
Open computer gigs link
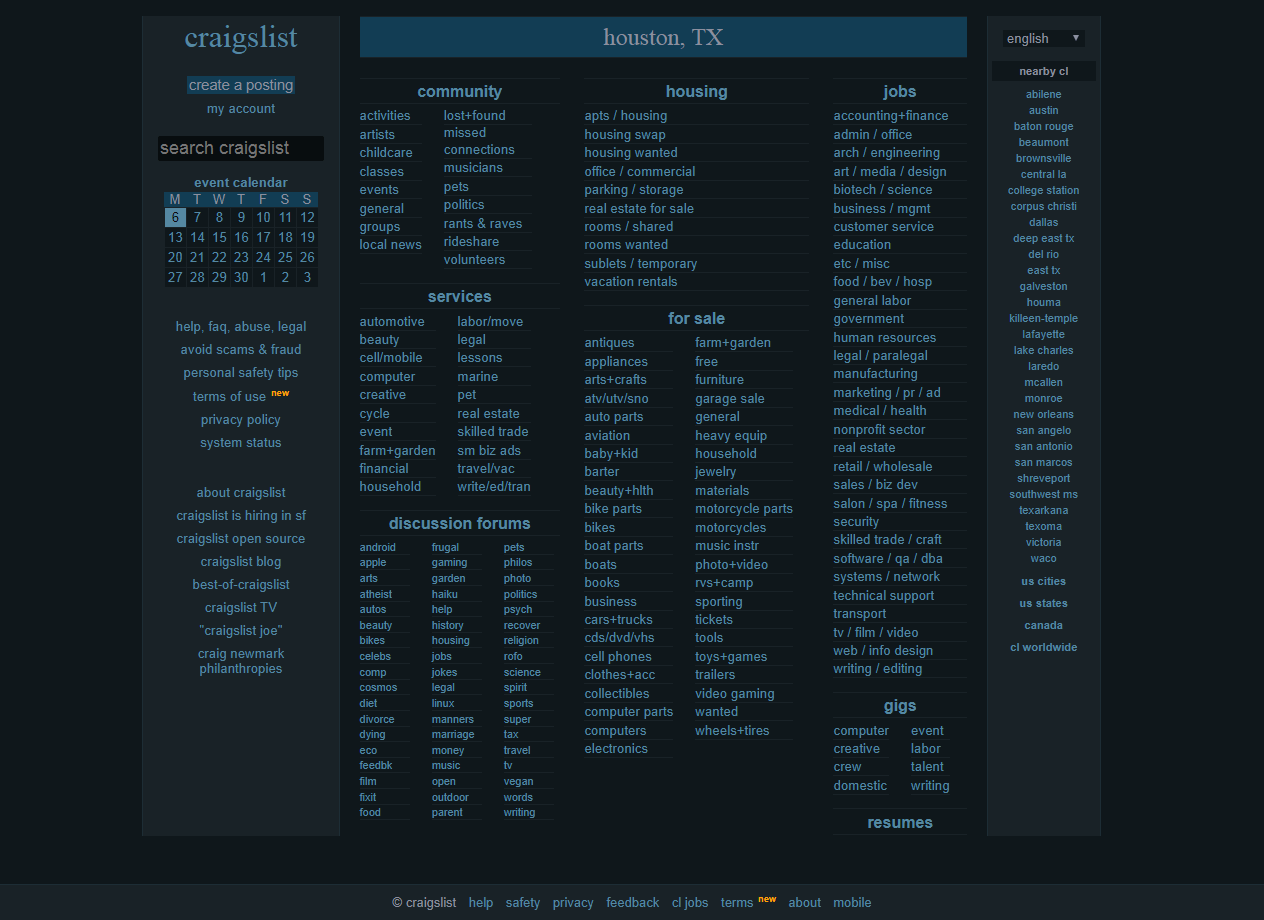(861, 730)
